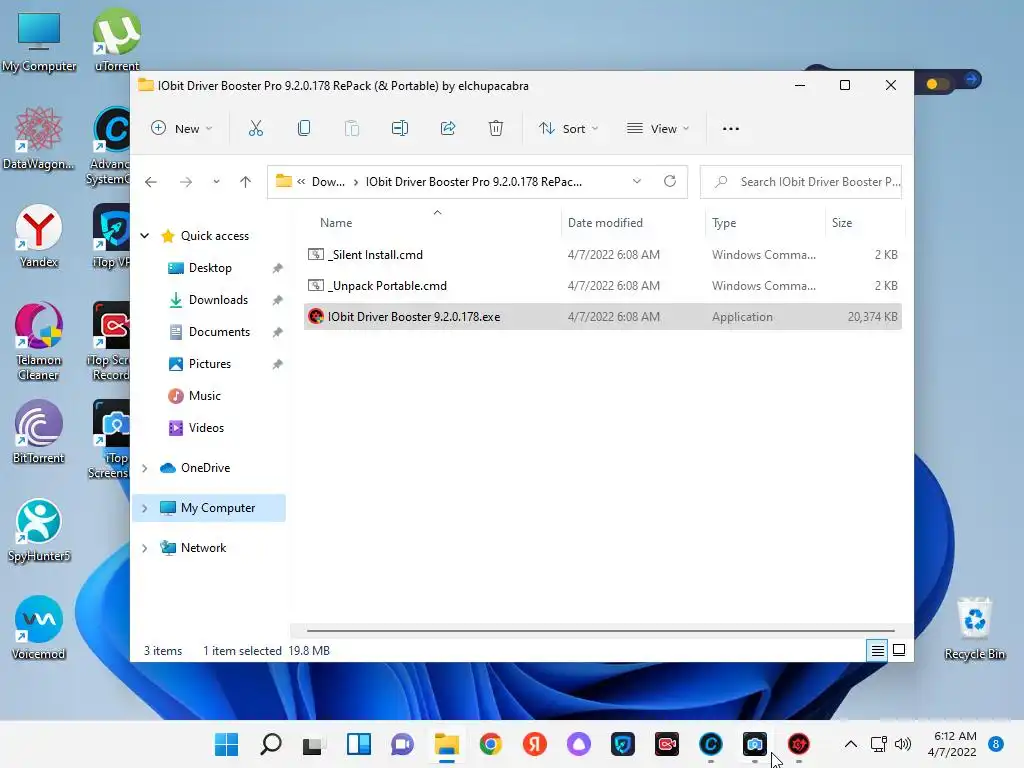This screenshot has height=768, width=1024.
Task: Click the Rename icon in toolbar
Action: click(400, 129)
